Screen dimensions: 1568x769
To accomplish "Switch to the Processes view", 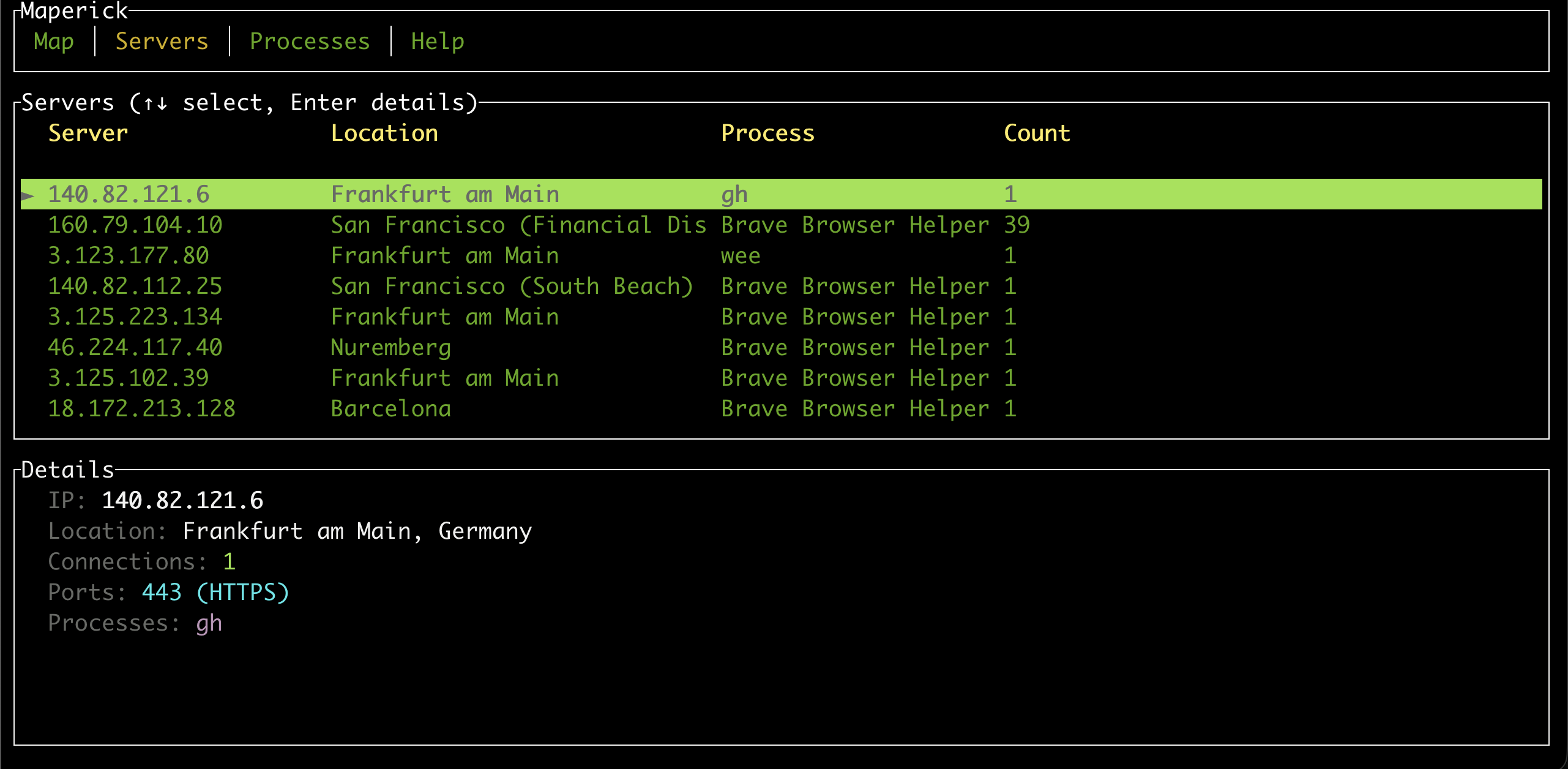I will (310, 41).
